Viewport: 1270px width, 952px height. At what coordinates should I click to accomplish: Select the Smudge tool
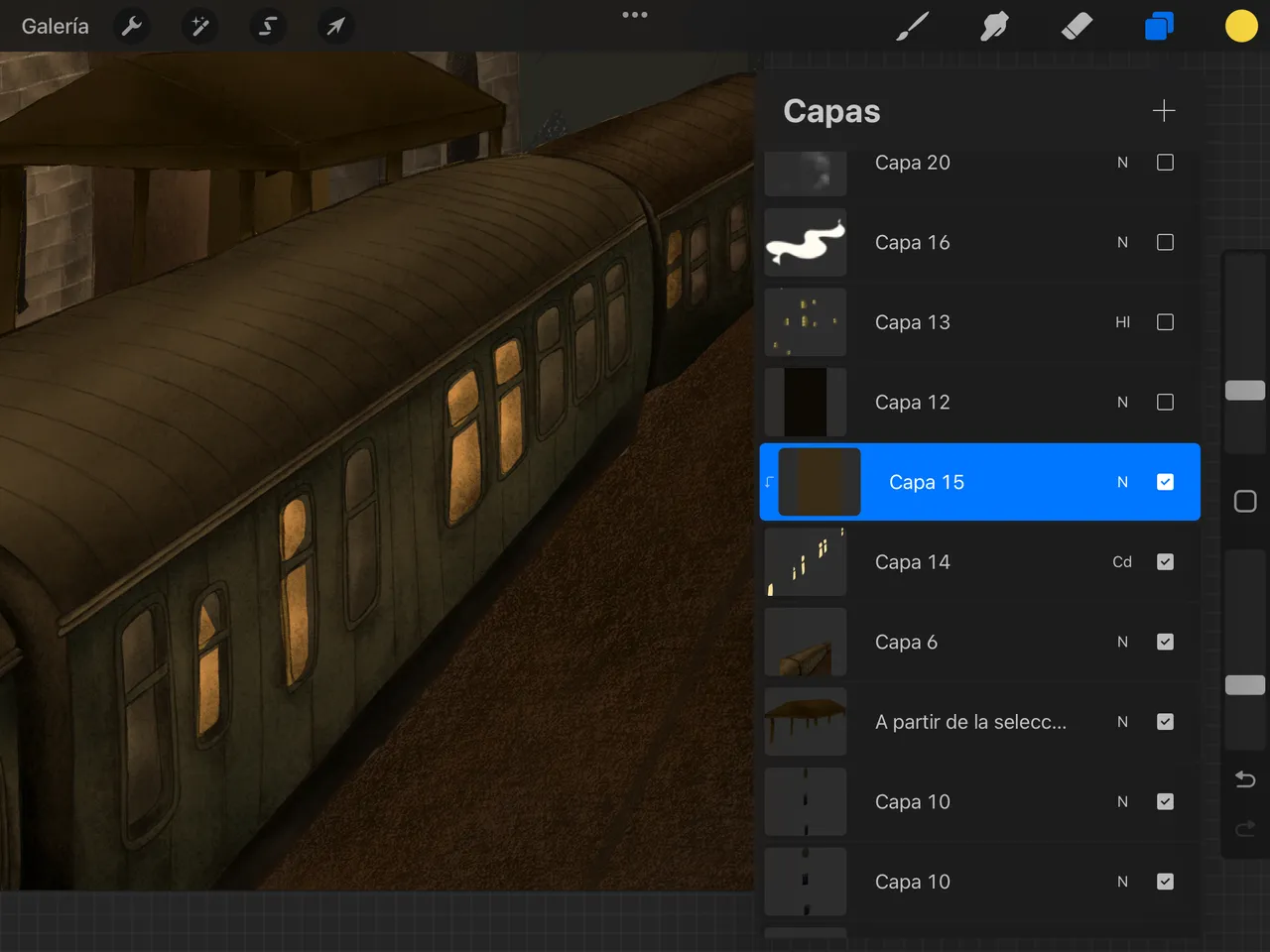[x=994, y=27]
